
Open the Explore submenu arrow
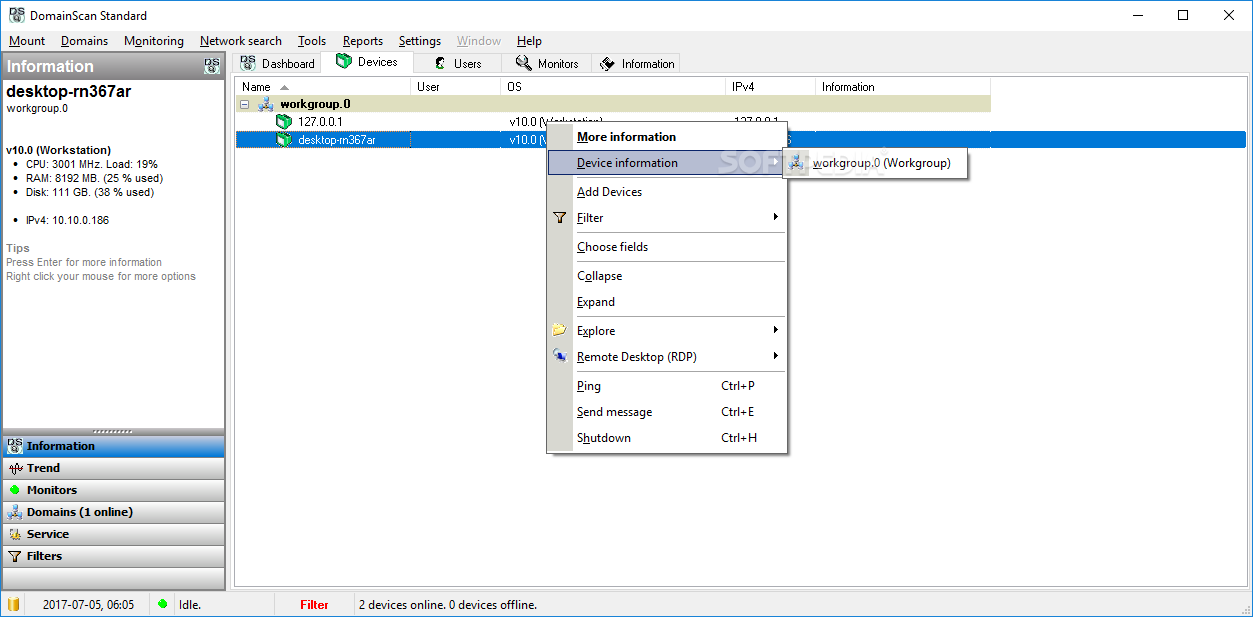pyautogui.click(x=775, y=330)
